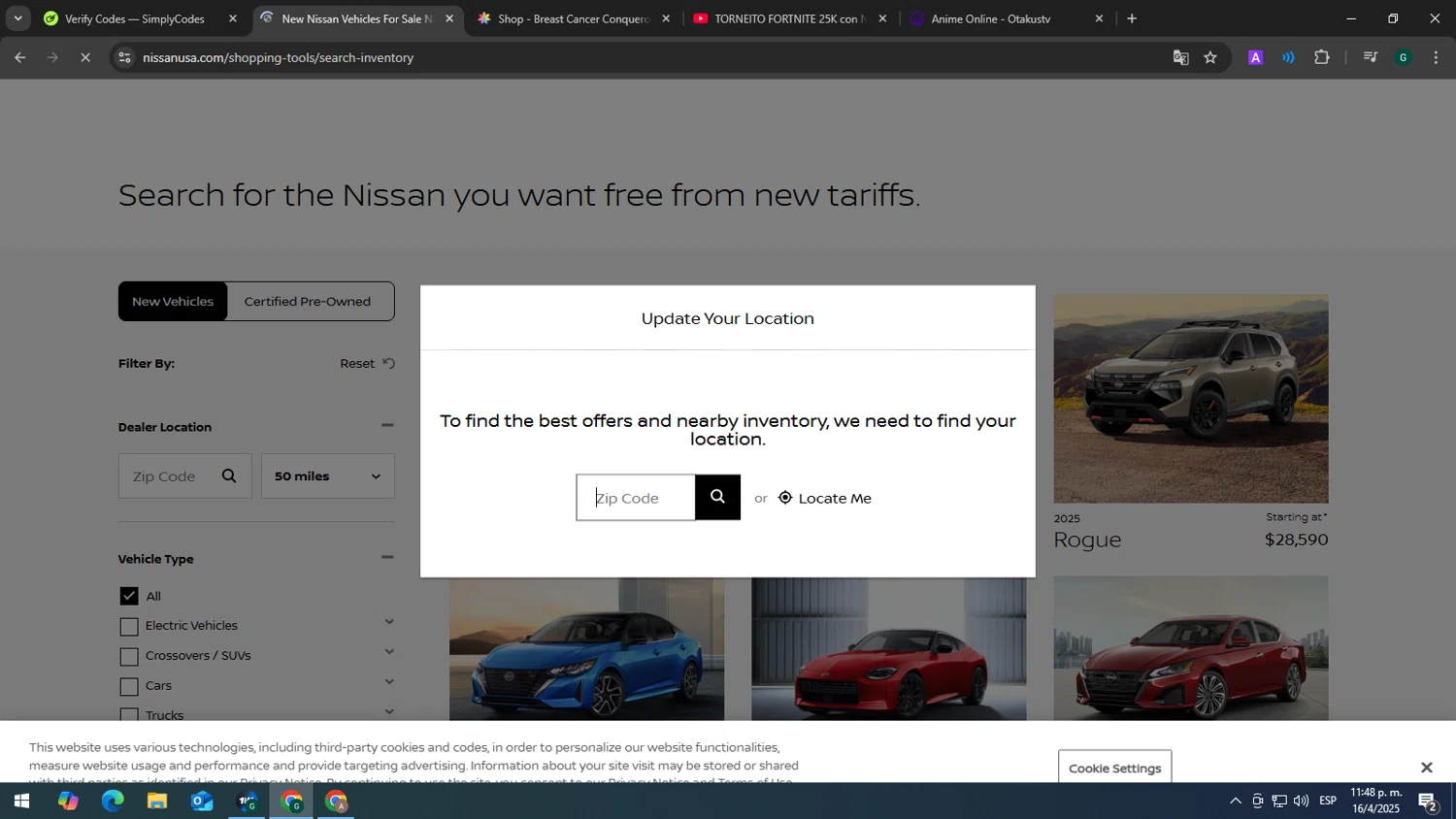Select the Certified Pre-Owned toggle
Image resolution: width=1456 pixels, height=819 pixels.
click(308, 301)
